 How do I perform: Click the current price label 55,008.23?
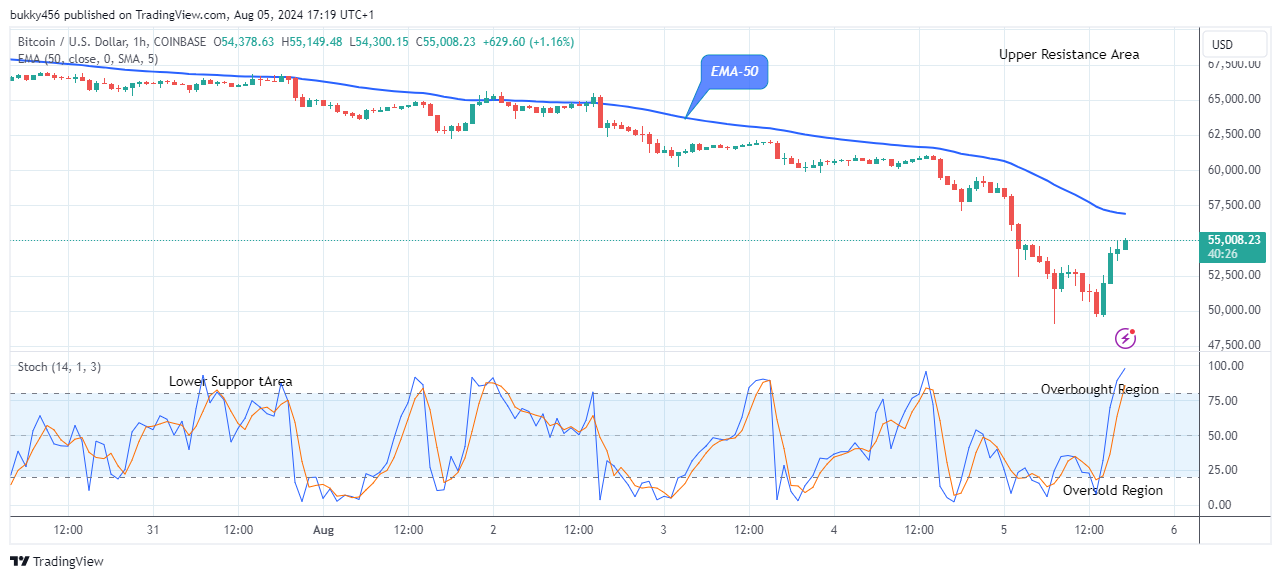pyautogui.click(x=1235, y=240)
